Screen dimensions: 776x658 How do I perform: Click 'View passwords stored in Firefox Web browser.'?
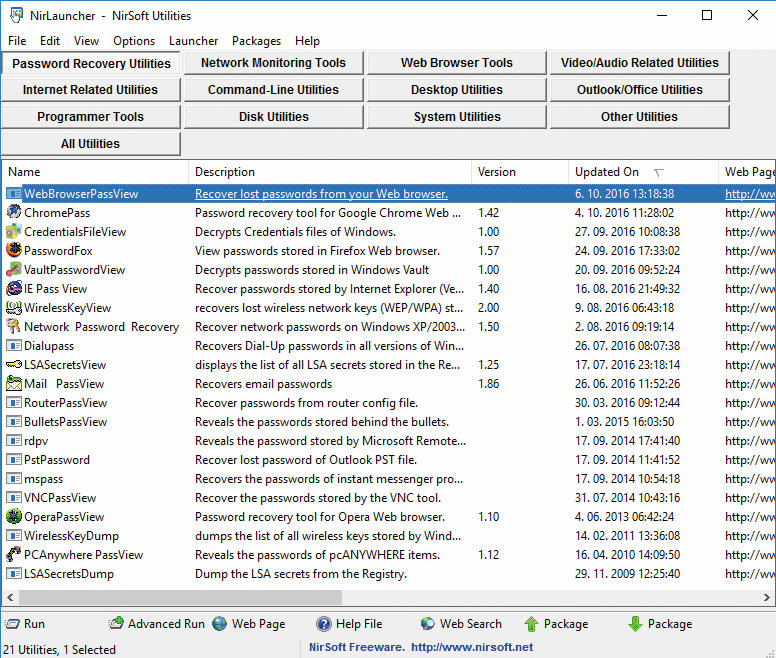point(317,251)
